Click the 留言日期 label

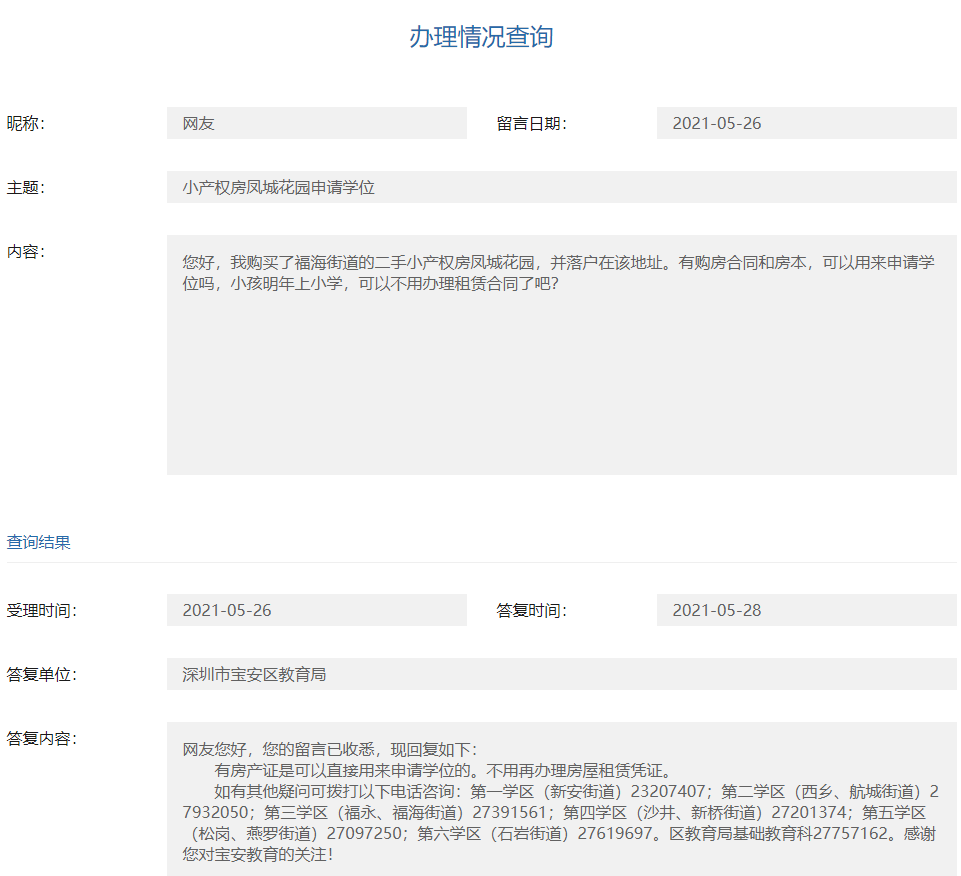click(x=531, y=123)
